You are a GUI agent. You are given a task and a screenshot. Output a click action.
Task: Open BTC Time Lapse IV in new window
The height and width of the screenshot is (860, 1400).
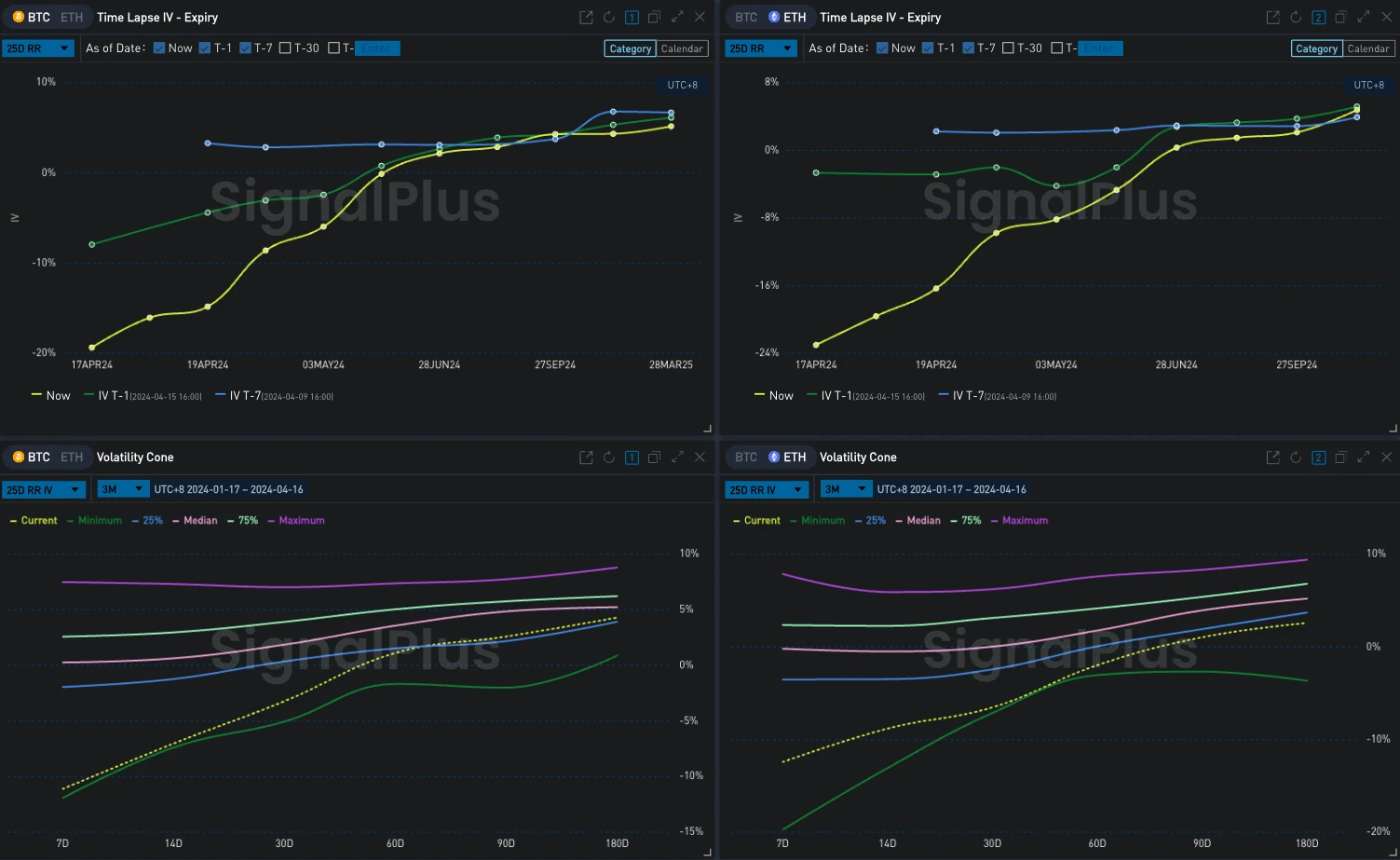[x=586, y=18]
